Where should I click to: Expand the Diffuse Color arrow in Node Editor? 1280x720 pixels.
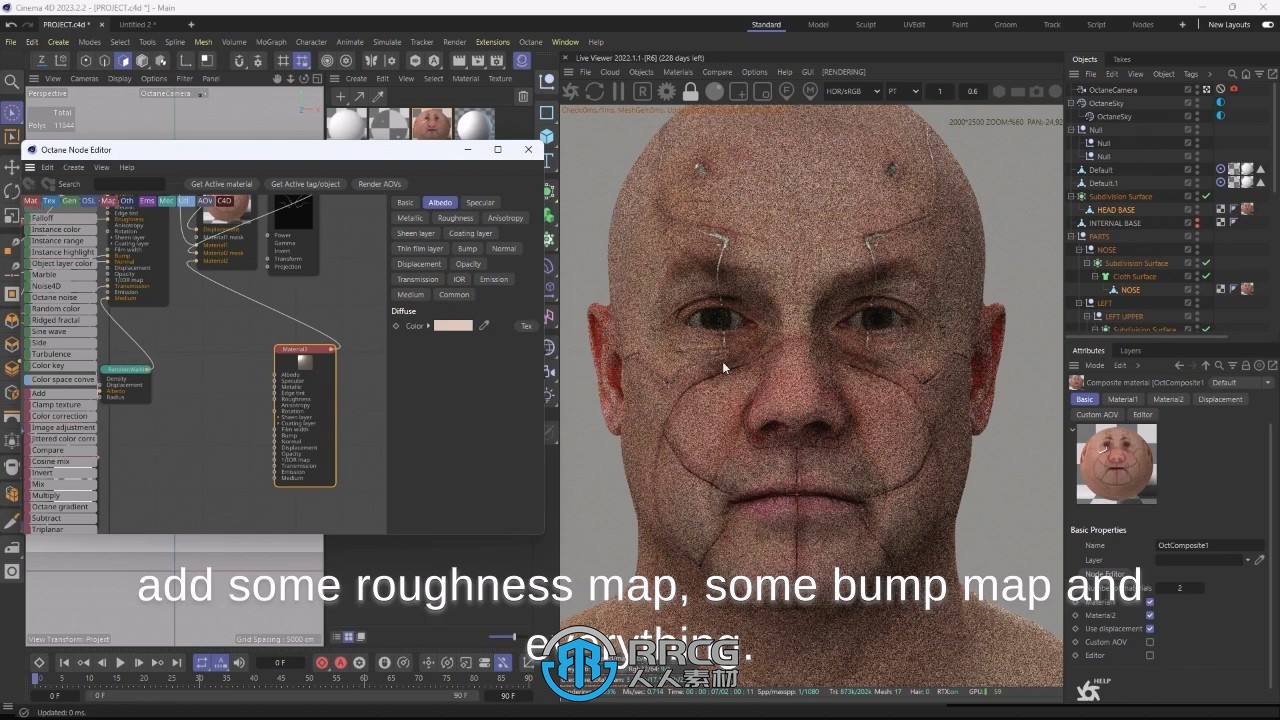(x=429, y=326)
